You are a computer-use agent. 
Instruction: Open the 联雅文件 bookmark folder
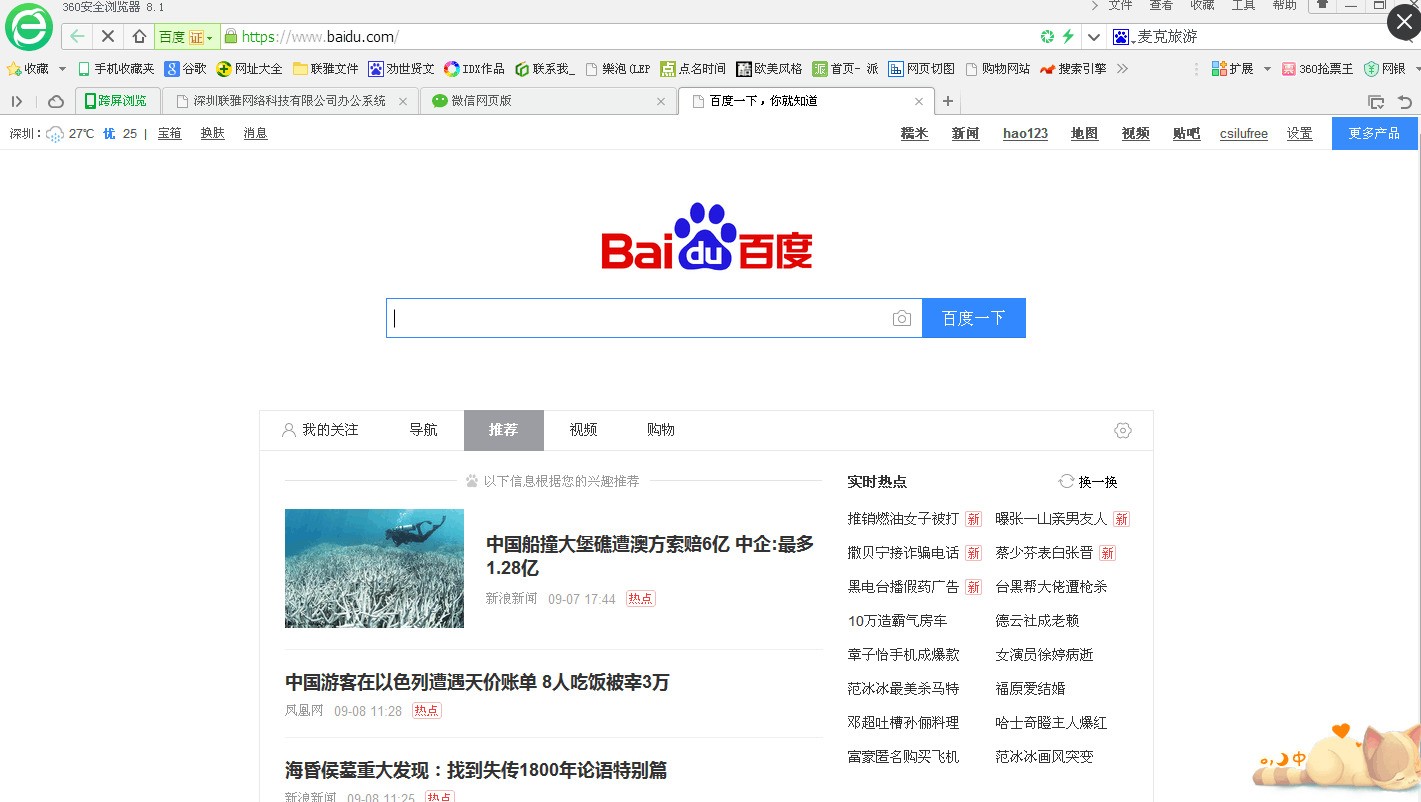pyautogui.click(x=326, y=69)
